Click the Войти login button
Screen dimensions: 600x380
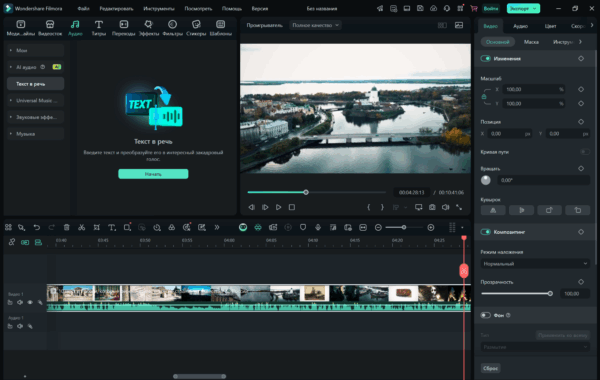click(x=491, y=8)
